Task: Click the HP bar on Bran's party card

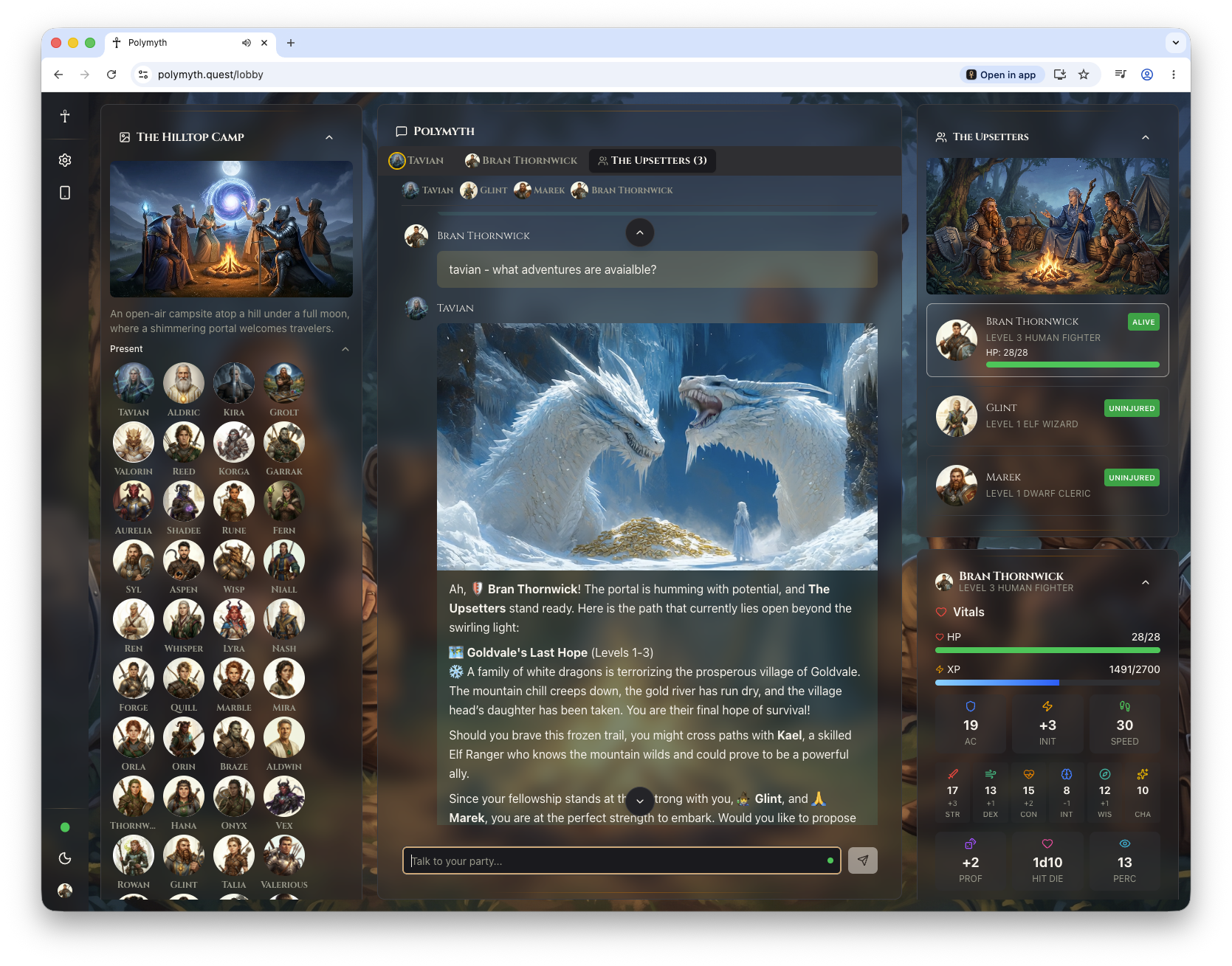Action: click(x=1073, y=365)
